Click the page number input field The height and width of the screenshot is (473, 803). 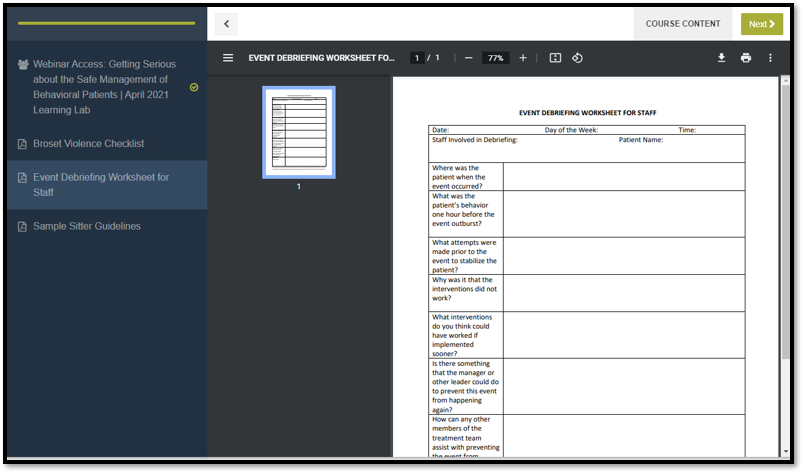(418, 58)
